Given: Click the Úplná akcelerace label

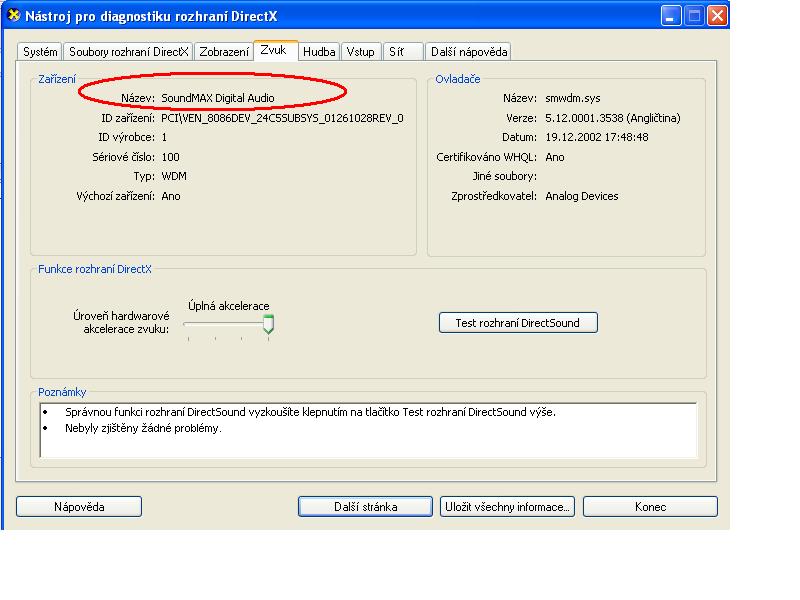Looking at the screenshot, I should point(229,306).
